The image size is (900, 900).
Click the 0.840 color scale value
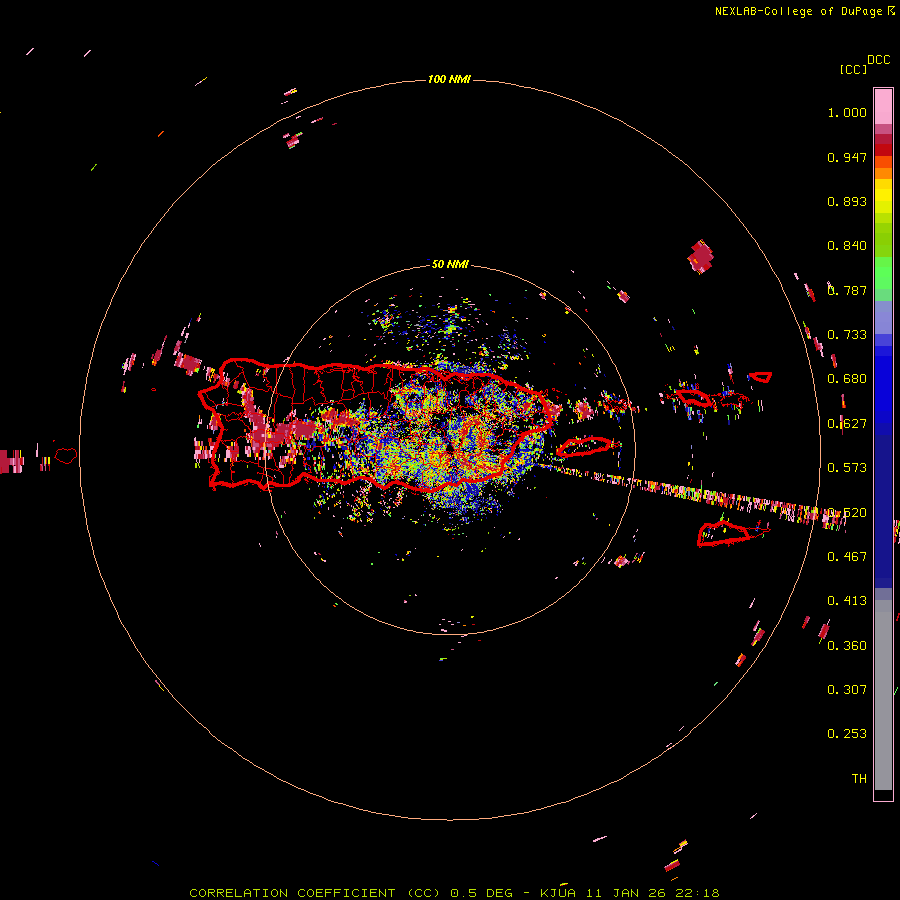point(847,246)
